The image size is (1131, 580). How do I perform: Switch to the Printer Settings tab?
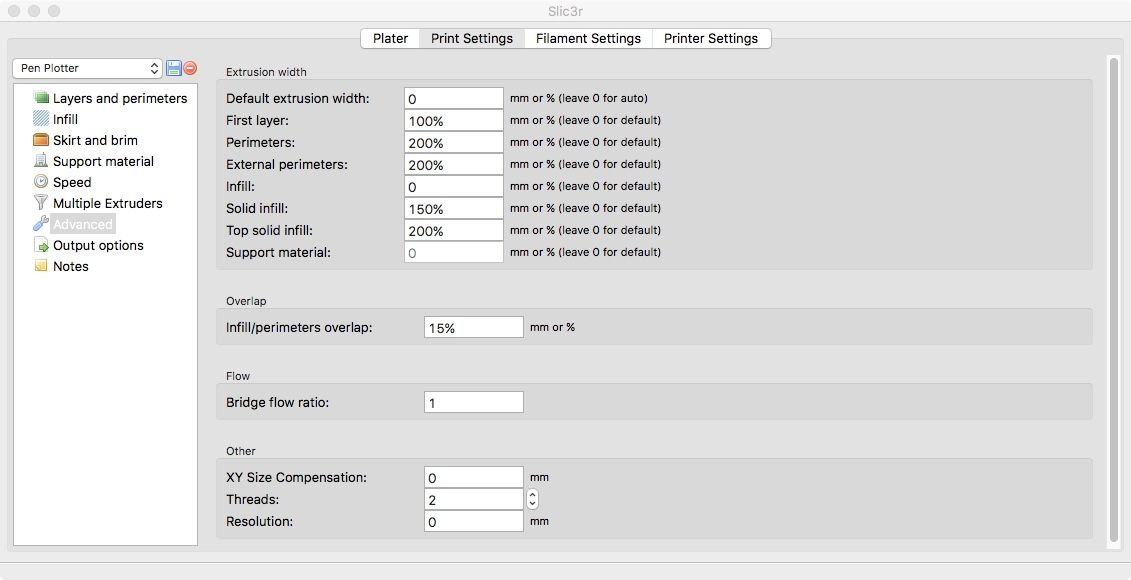[712, 38]
